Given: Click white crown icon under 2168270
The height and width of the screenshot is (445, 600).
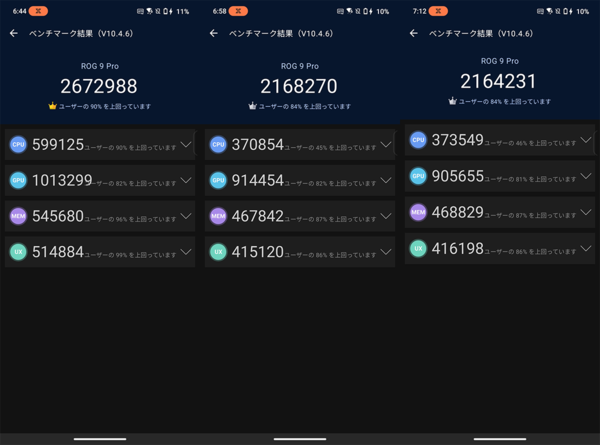Looking at the screenshot, I should point(252,106).
